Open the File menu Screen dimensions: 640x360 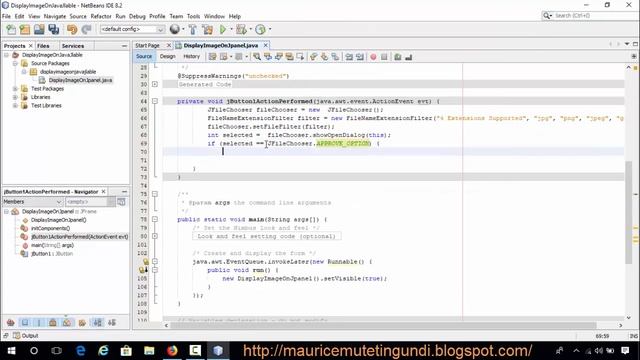point(6,16)
